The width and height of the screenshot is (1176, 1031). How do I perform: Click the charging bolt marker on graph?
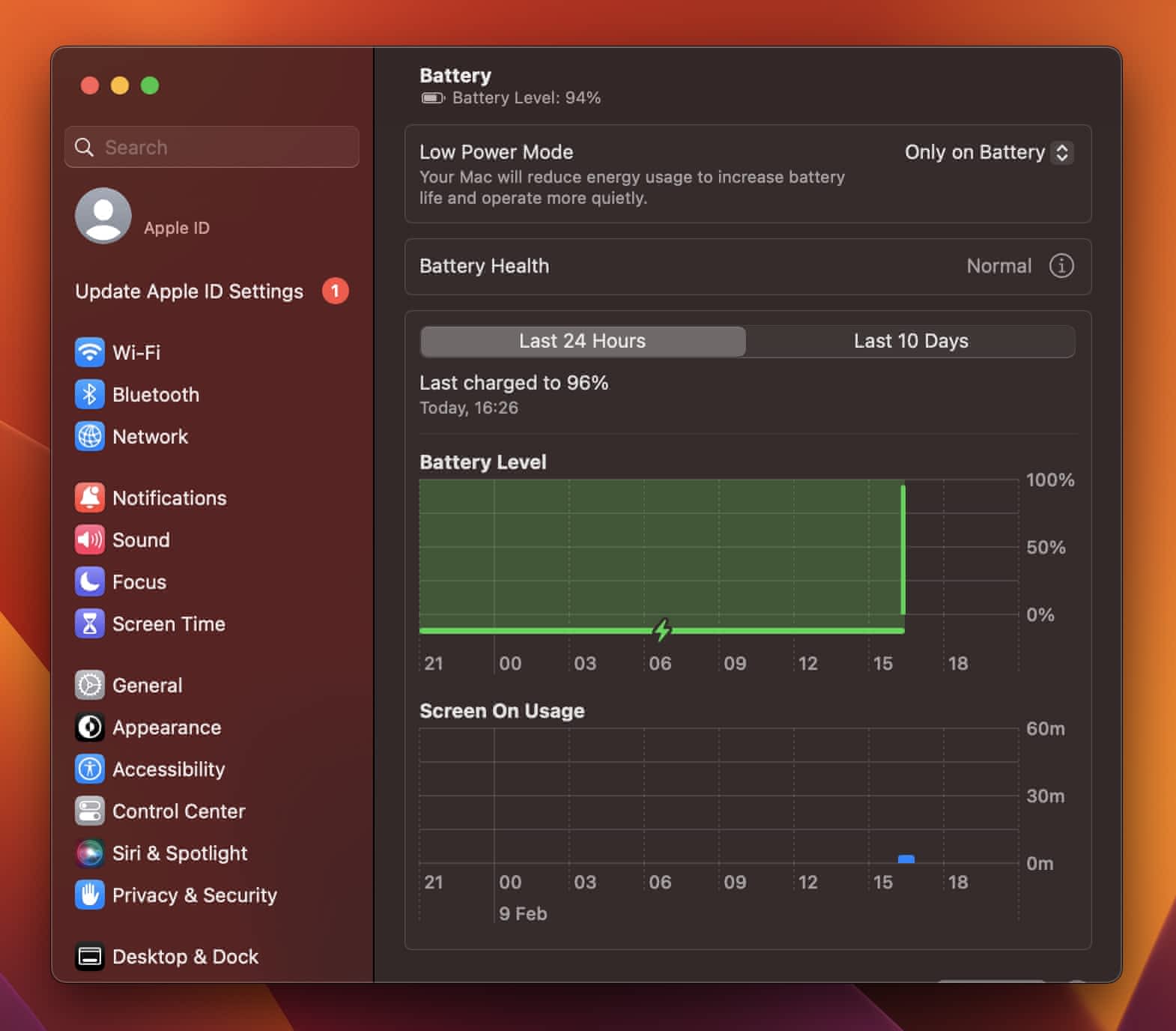click(661, 630)
